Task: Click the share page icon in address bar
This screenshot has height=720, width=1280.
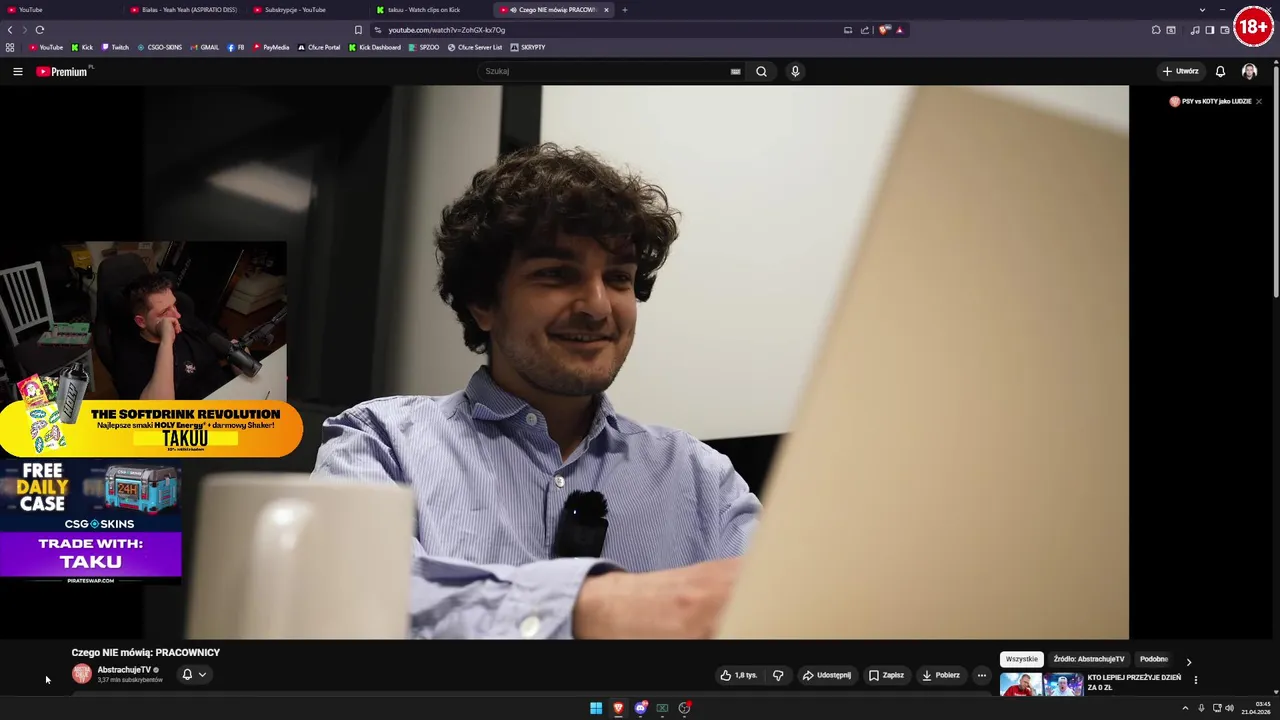Action: pyautogui.click(x=865, y=30)
